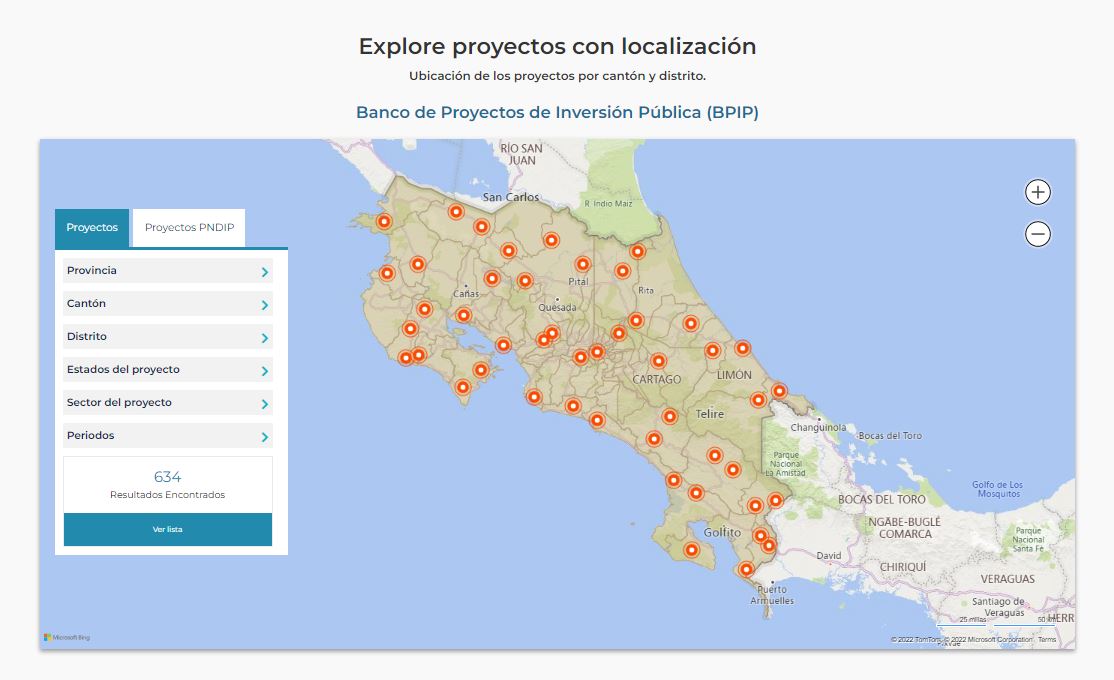
Task: Click the Ver lista button
Action: tap(167, 530)
